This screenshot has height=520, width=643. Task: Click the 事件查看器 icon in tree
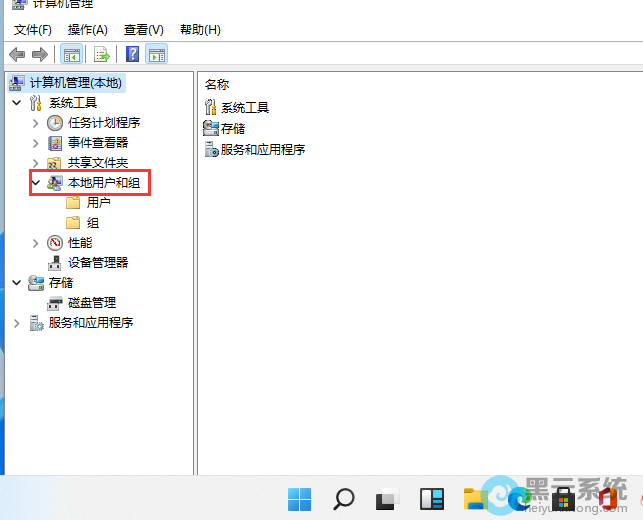point(55,143)
